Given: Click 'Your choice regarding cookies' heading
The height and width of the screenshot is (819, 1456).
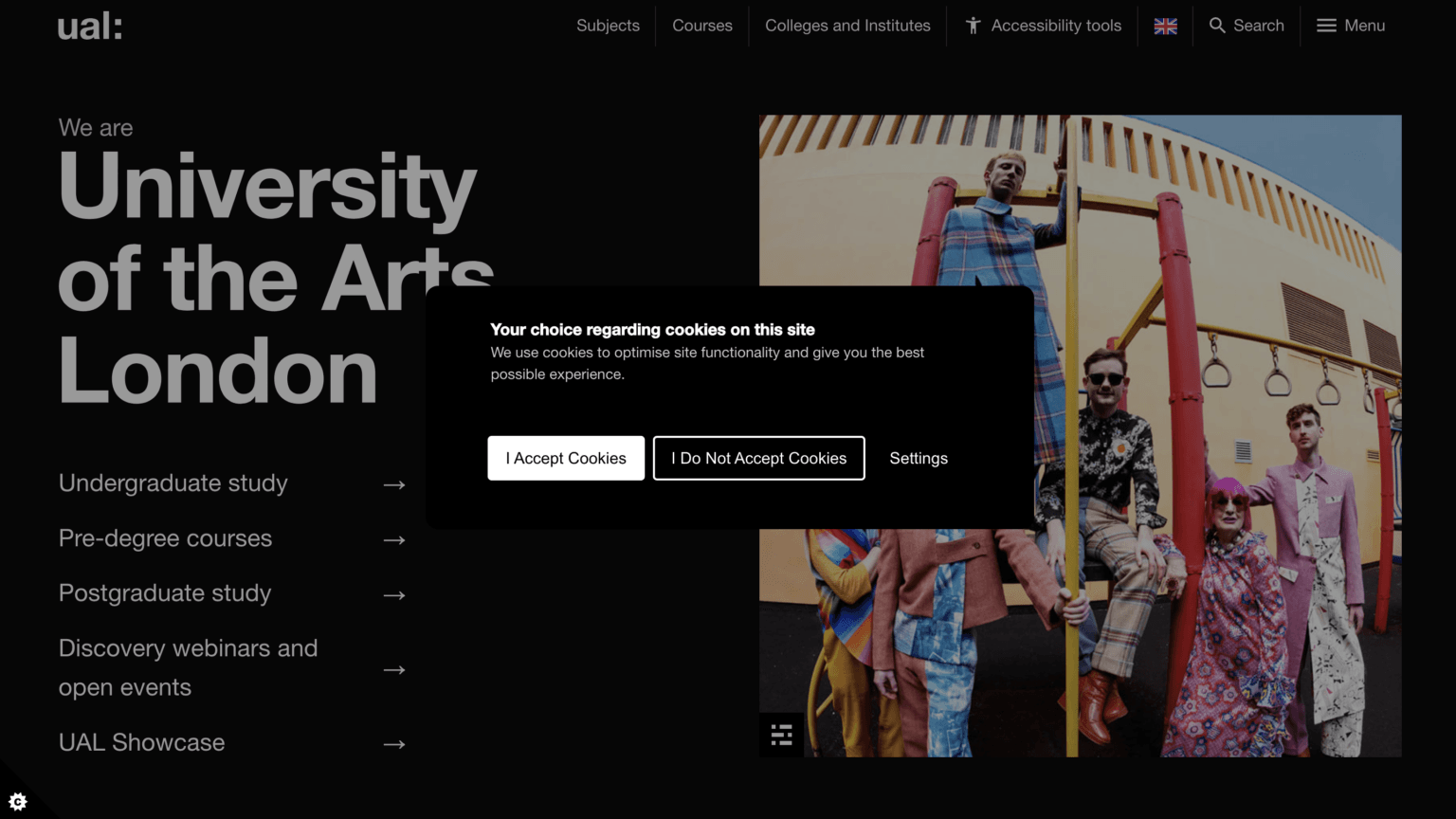Looking at the screenshot, I should 652,329.
